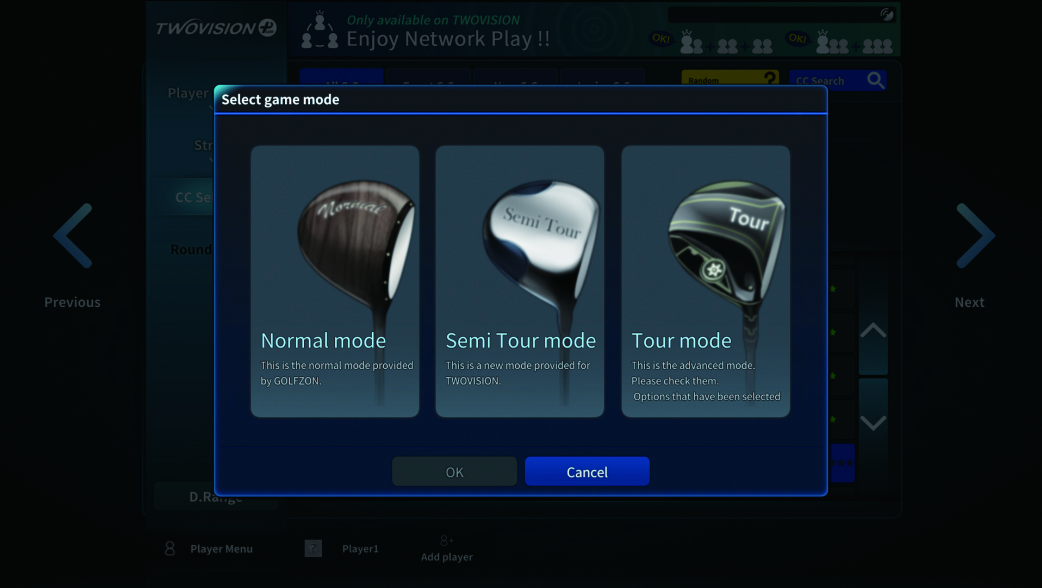Click the Random button question mark
Screen dimensions: 1042x588
(x=770, y=78)
